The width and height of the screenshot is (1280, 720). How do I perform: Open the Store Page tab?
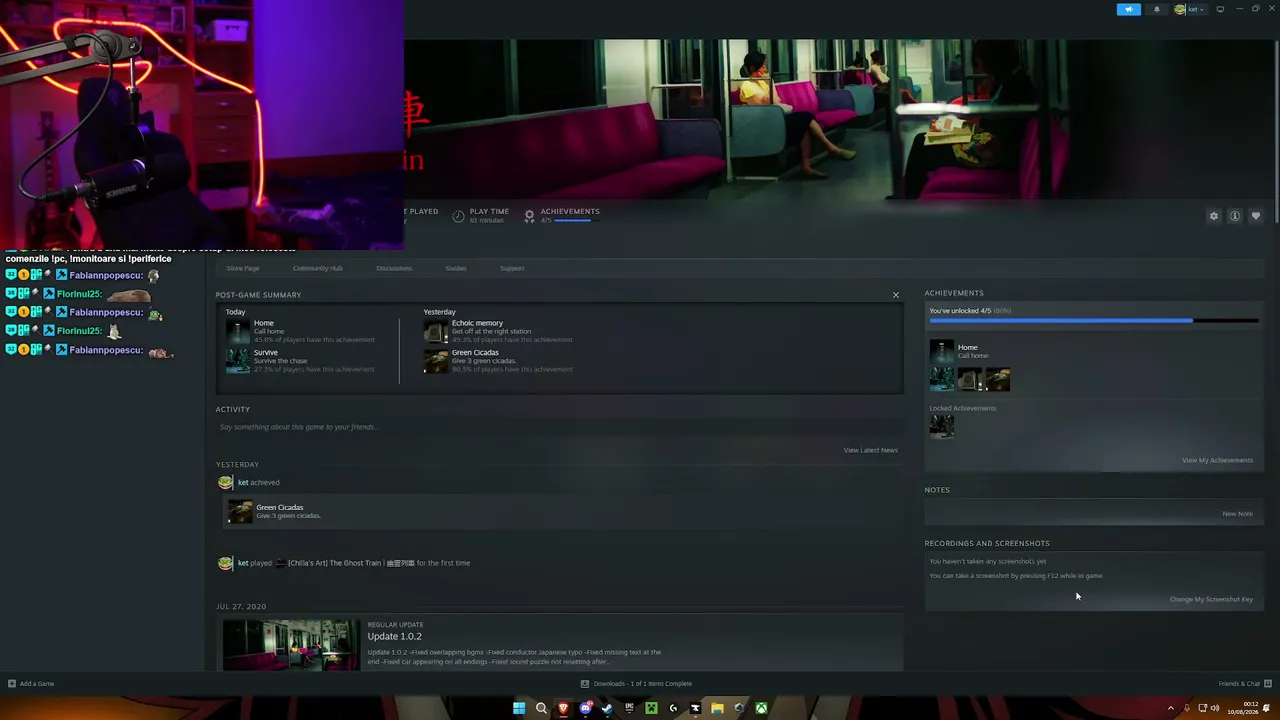pos(243,268)
